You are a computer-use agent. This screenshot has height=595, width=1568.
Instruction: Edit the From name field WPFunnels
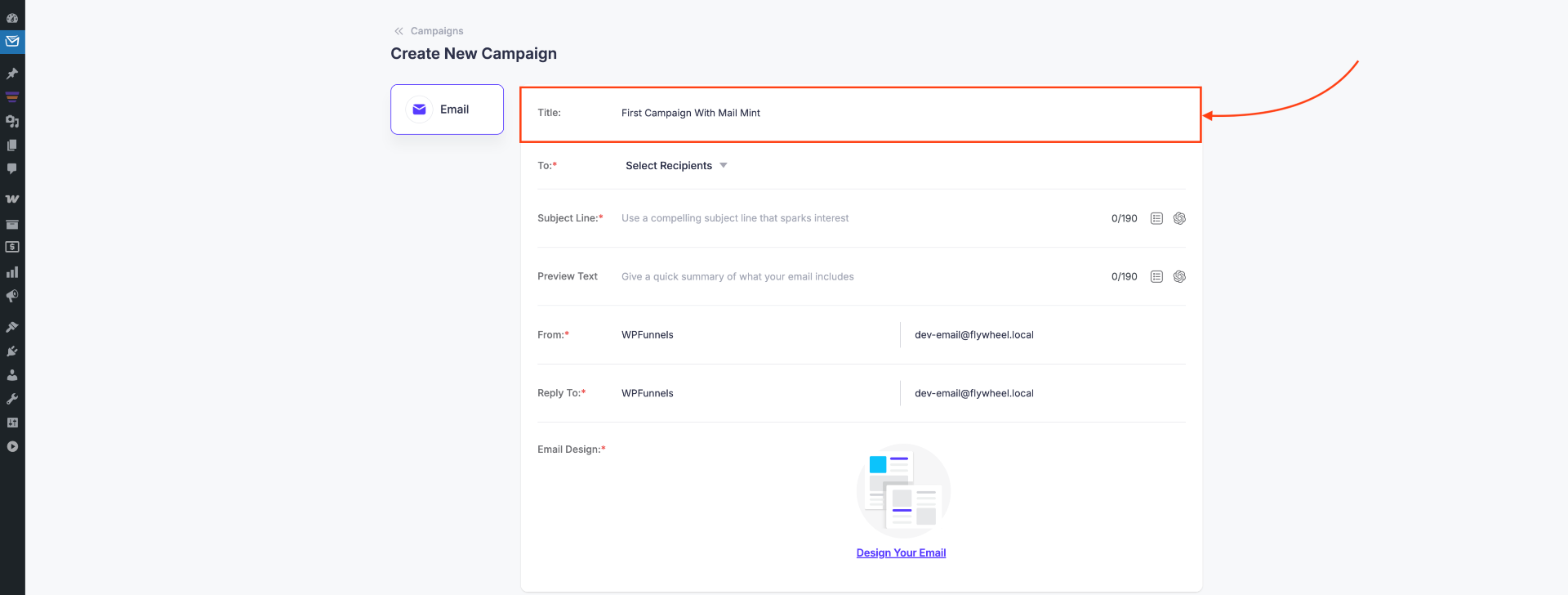(755, 334)
